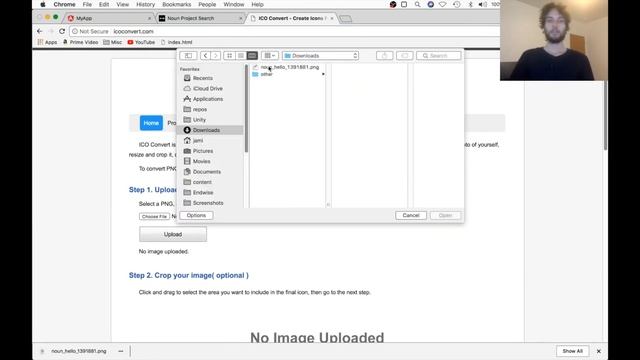Click the address bar showing icoconvert.com
Viewport: 640px width, 360px height.
(x=285, y=31)
